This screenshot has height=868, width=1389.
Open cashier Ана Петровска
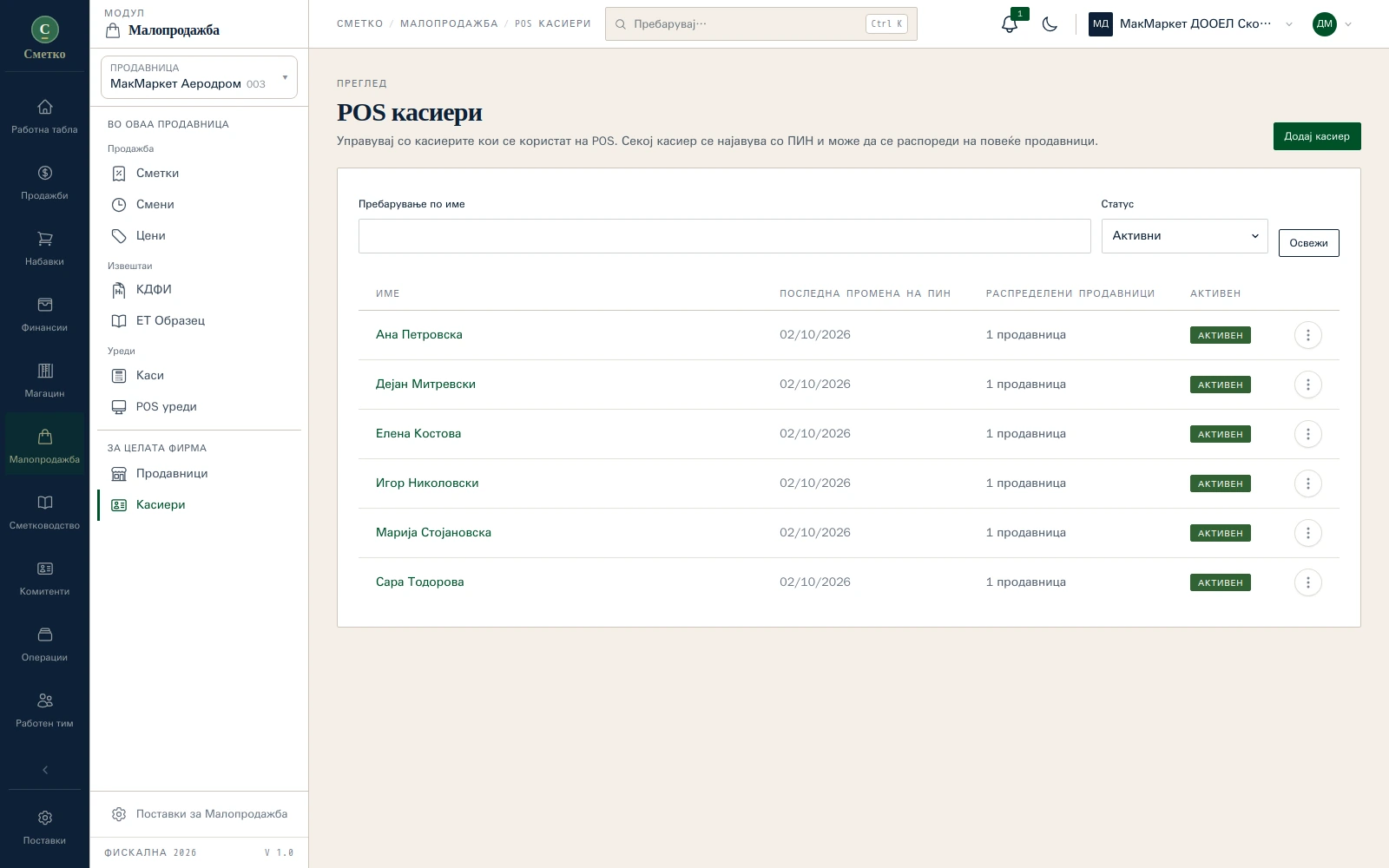point(418,335)
